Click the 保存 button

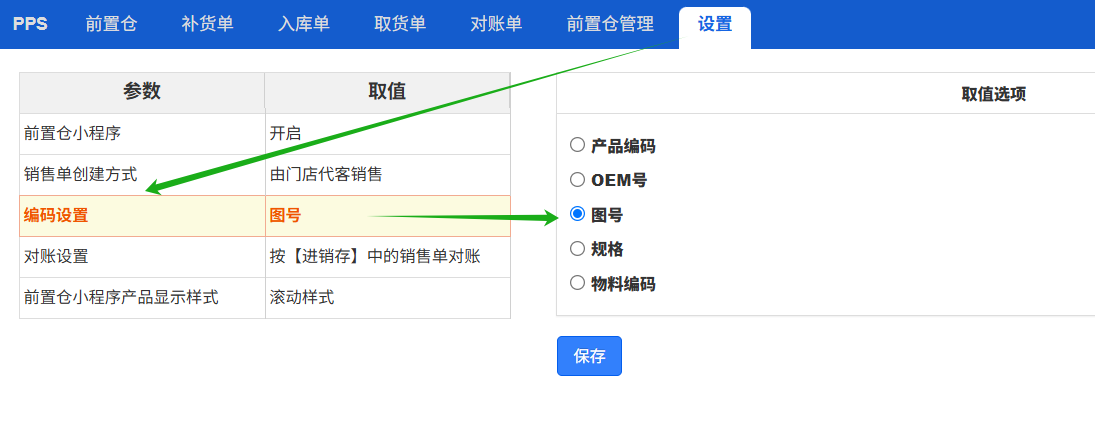[x=589, y=356]
